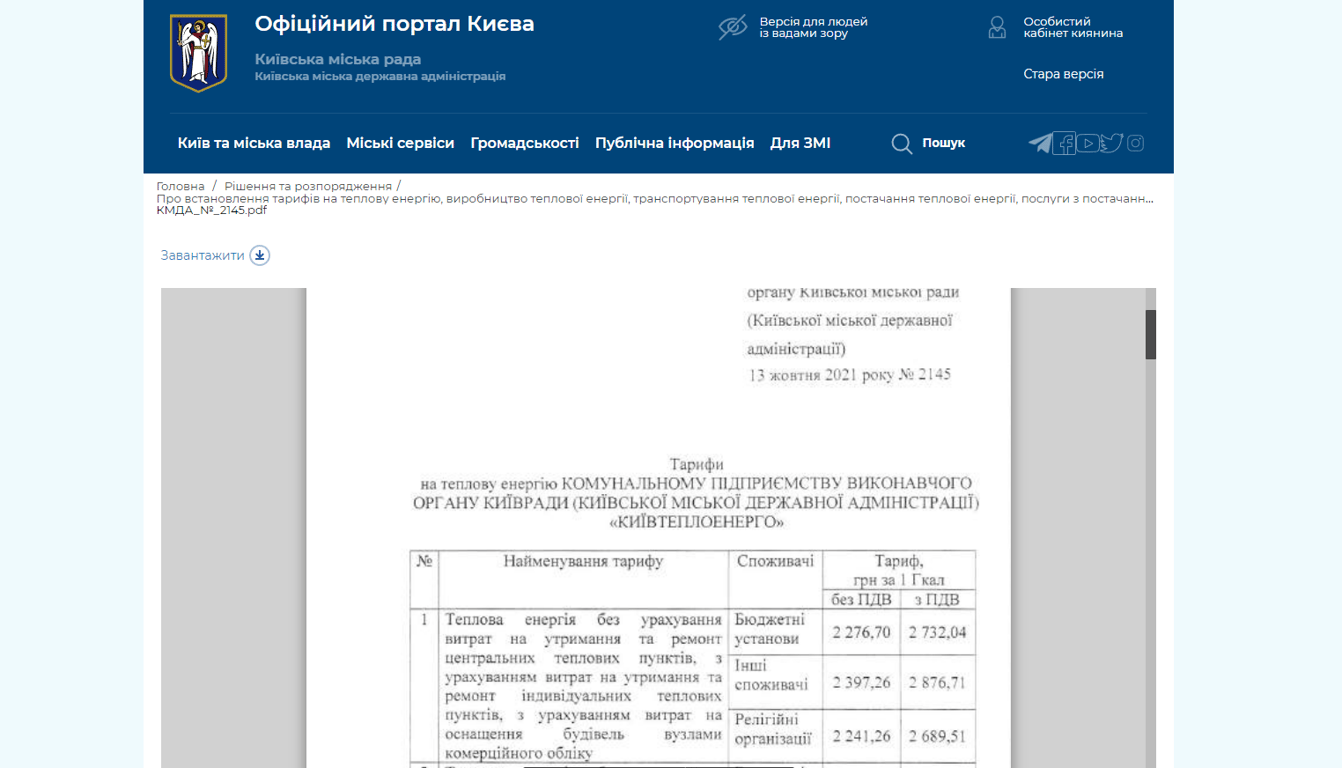The width and height of the screenshot is (1342, 768).
Task: Open the Міські сервіси menu
Action: [400, 143]
